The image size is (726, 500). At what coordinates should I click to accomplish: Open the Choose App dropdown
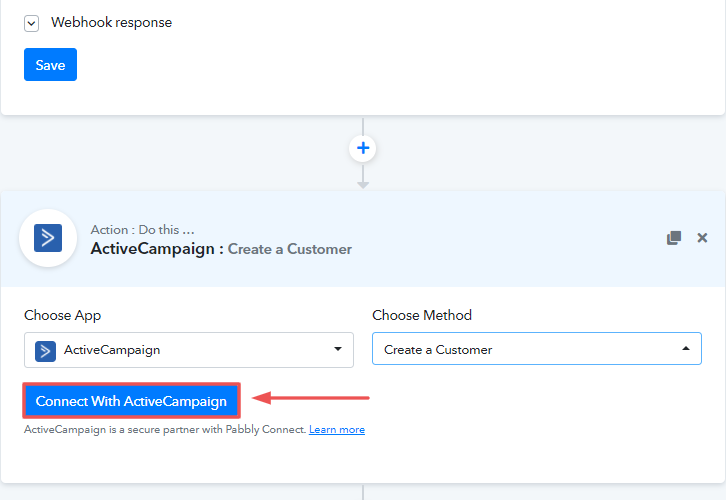pos(189,350)
